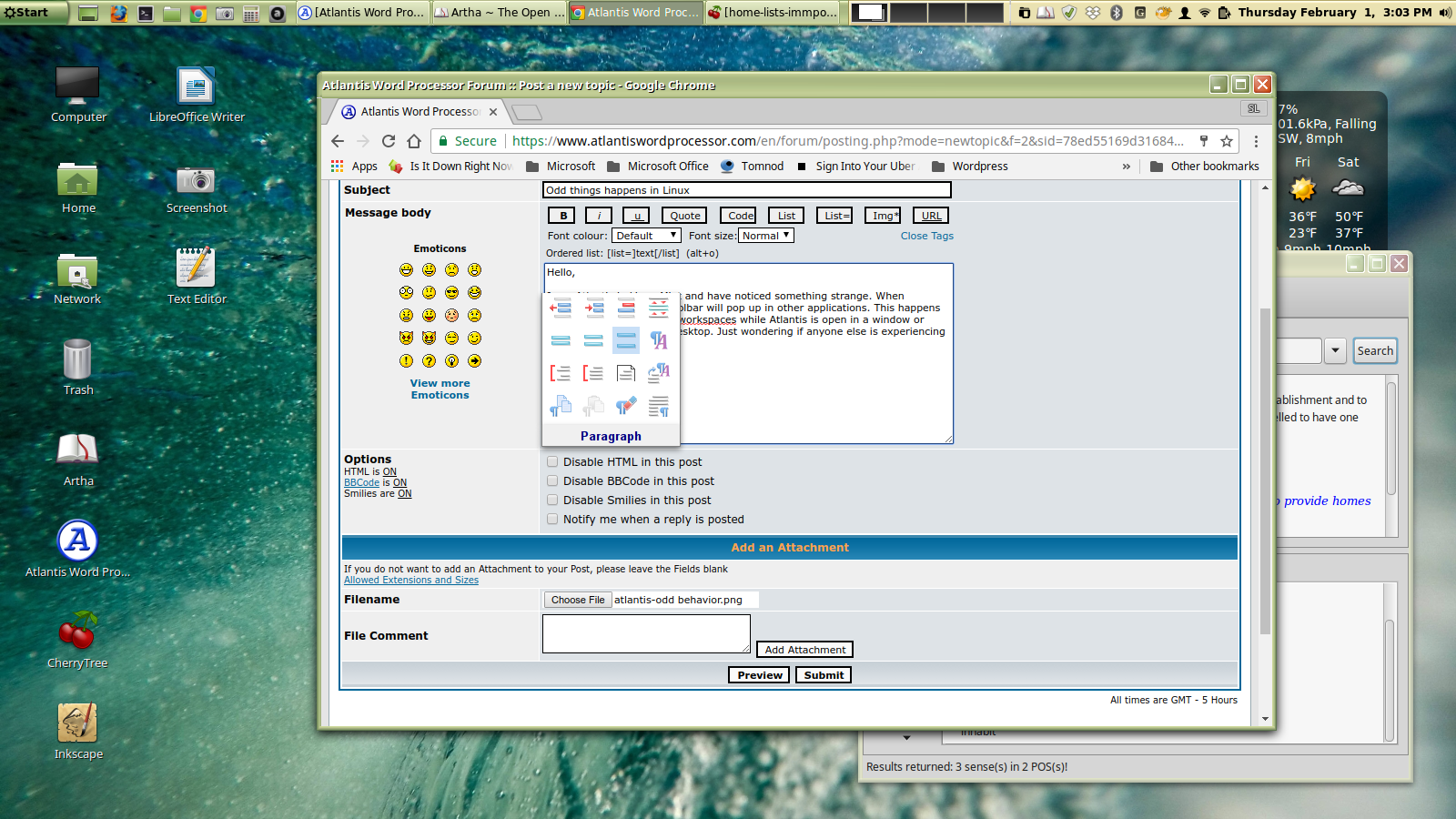The width and height of the screenshot is (1456, 819).
Task: Bookmark this page with the star icon
Action: point(1227,141)
